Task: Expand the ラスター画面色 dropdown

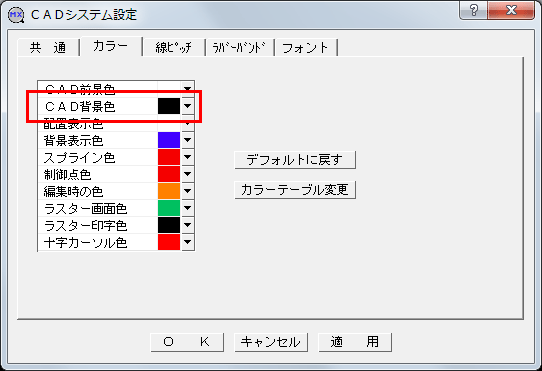Action: pyautogui.click(x=187, y=208)
